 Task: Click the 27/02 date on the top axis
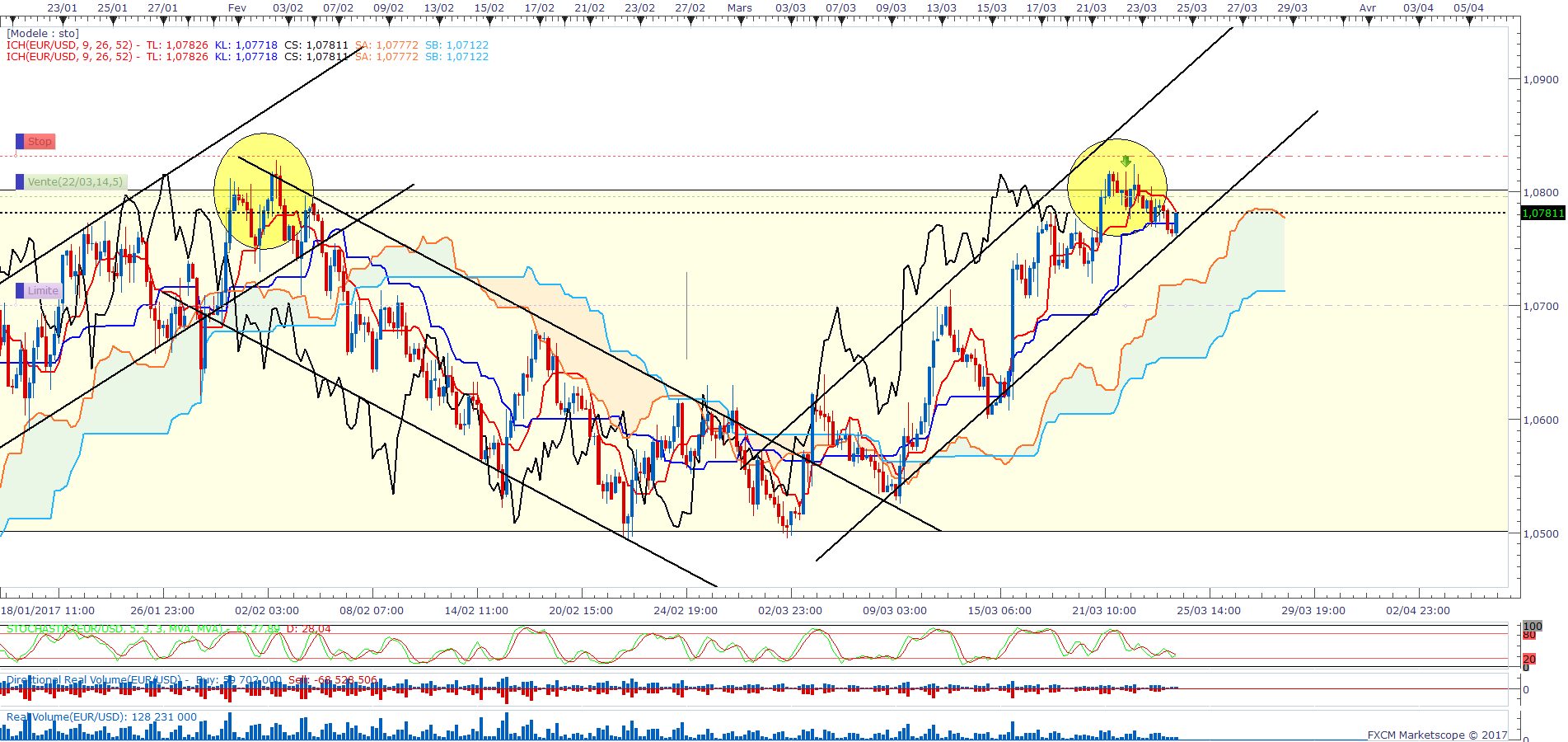(690, 8)
